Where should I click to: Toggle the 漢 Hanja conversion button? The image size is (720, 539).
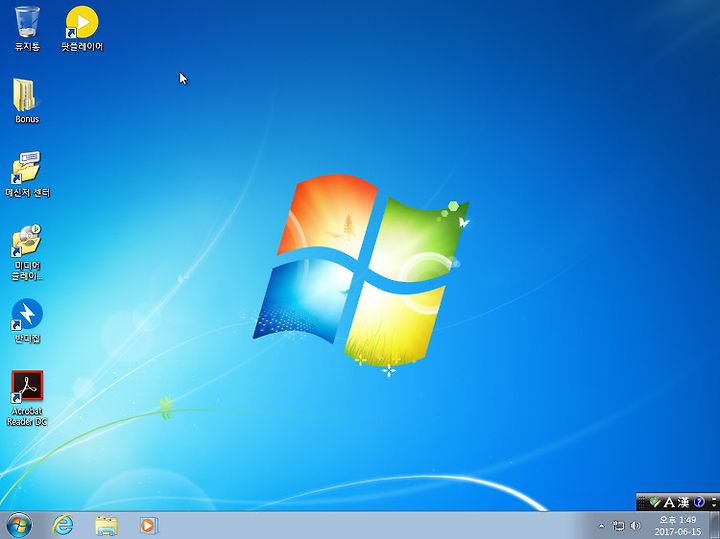[x=683, y=502]
